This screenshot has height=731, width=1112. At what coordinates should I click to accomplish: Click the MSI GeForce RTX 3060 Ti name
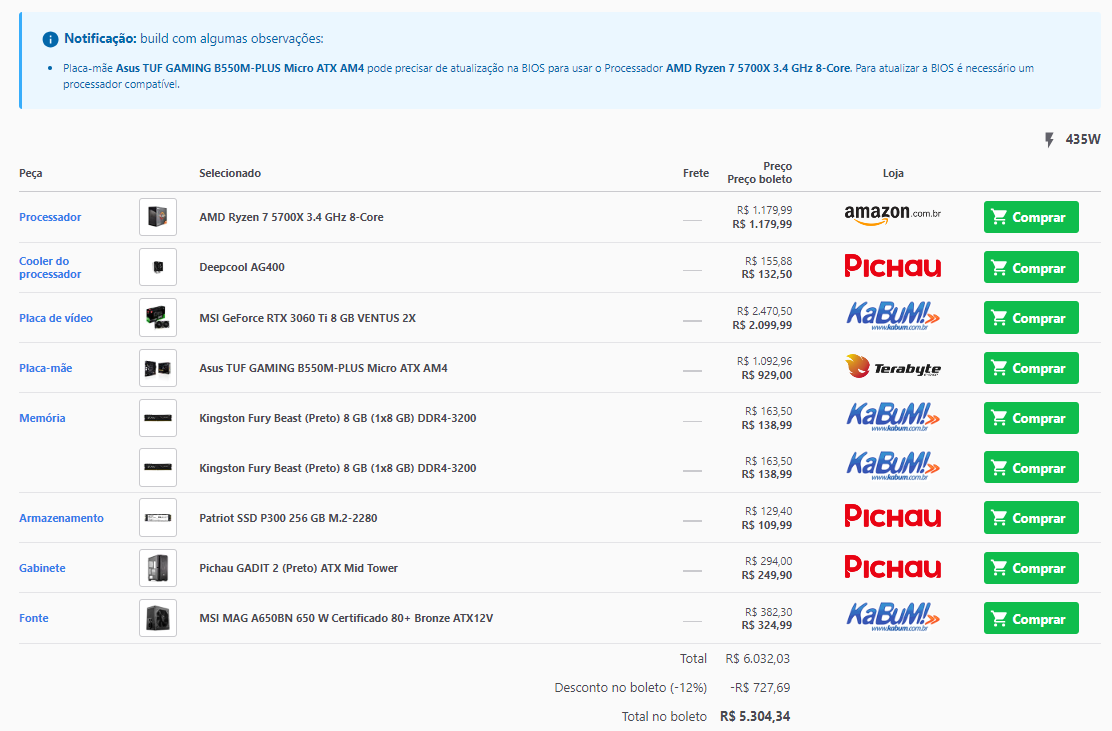click(x=308, y=318)
